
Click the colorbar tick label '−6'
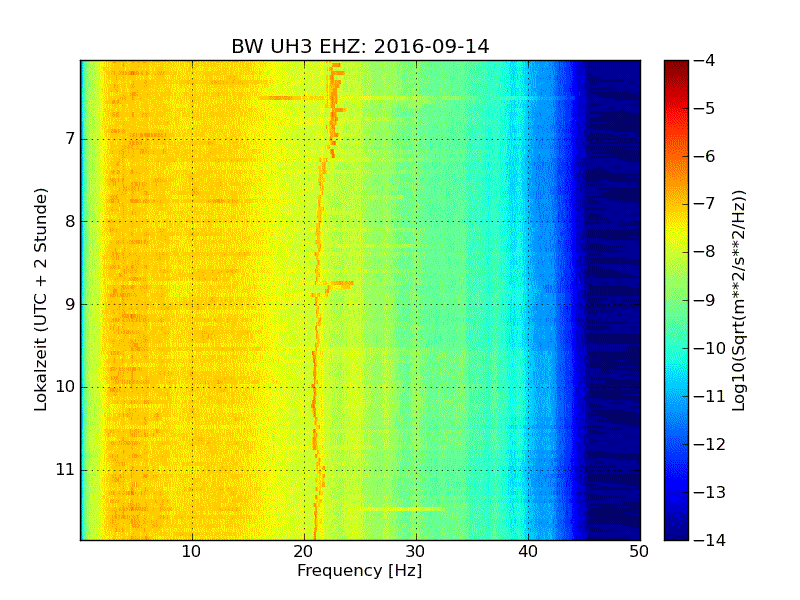(705, 156)
